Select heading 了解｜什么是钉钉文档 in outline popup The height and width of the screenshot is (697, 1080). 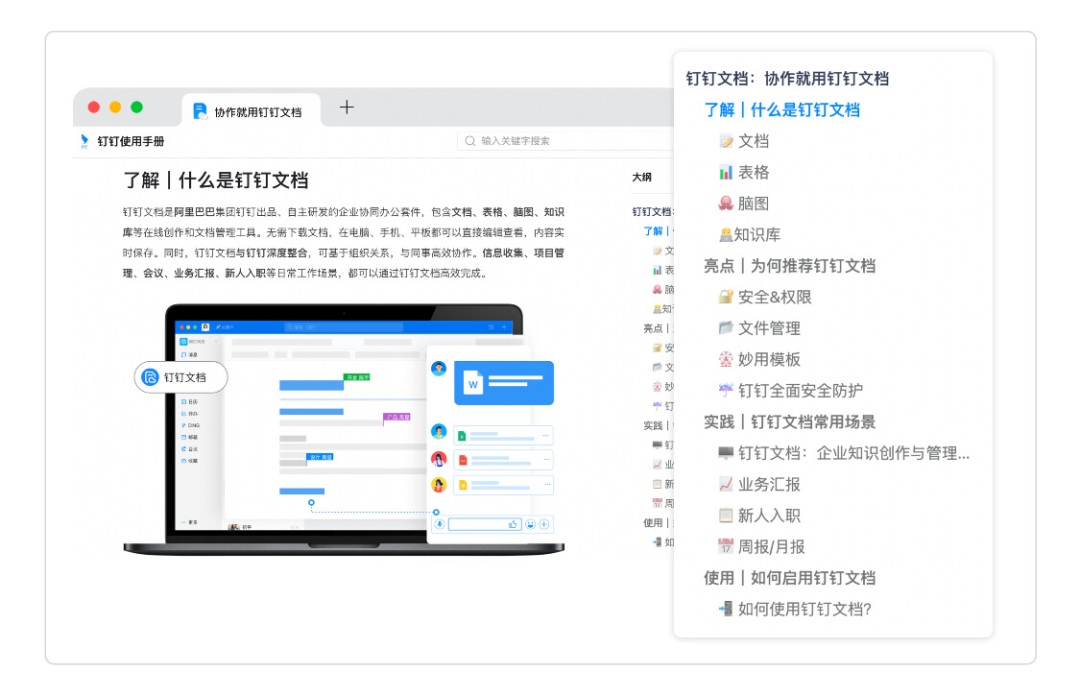[x=782, y=110]
